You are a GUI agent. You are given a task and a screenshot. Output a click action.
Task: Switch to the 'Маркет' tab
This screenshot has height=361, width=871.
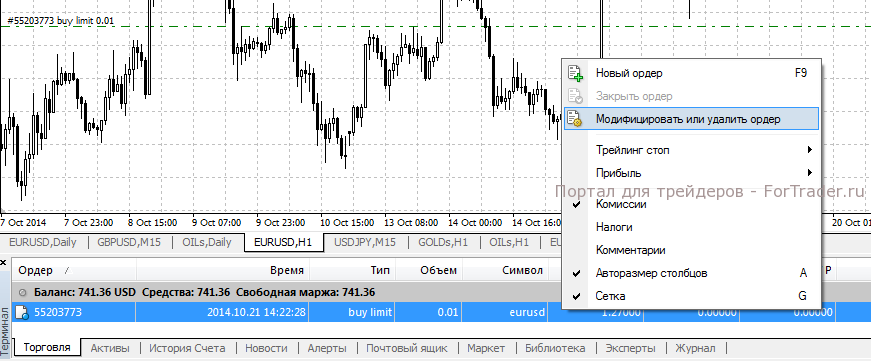click(x=486, y=348)
